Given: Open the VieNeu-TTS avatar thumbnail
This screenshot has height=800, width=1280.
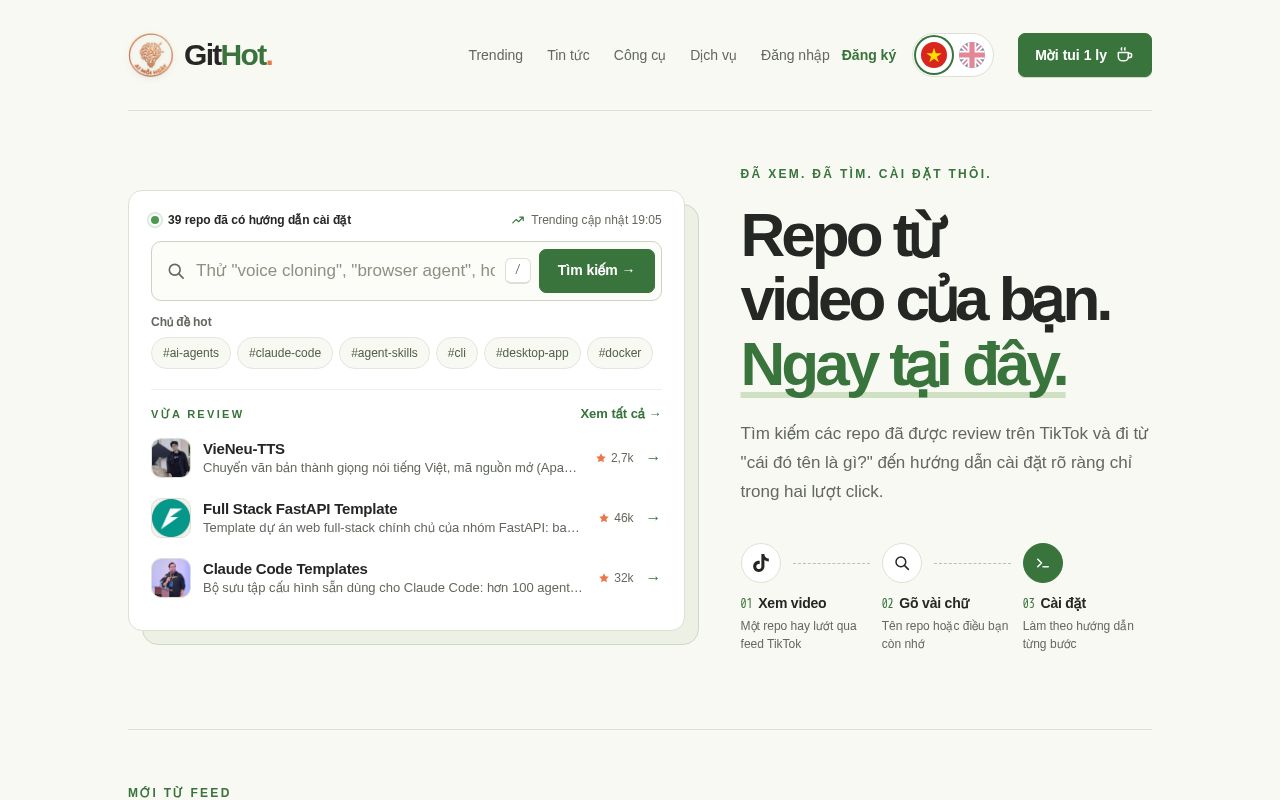Looking at the screenshot, I should tap(171, 458).
